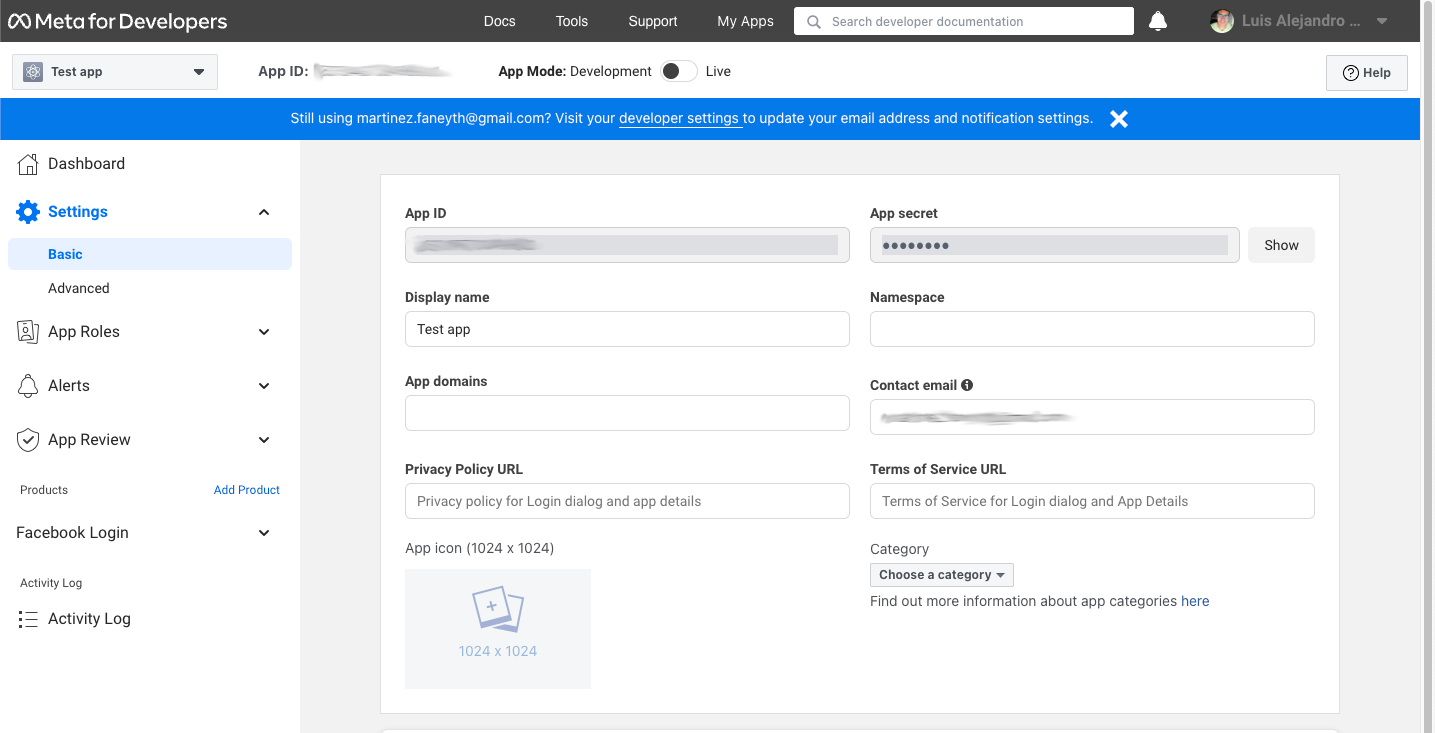Click the Display name field

pos(627,329)
